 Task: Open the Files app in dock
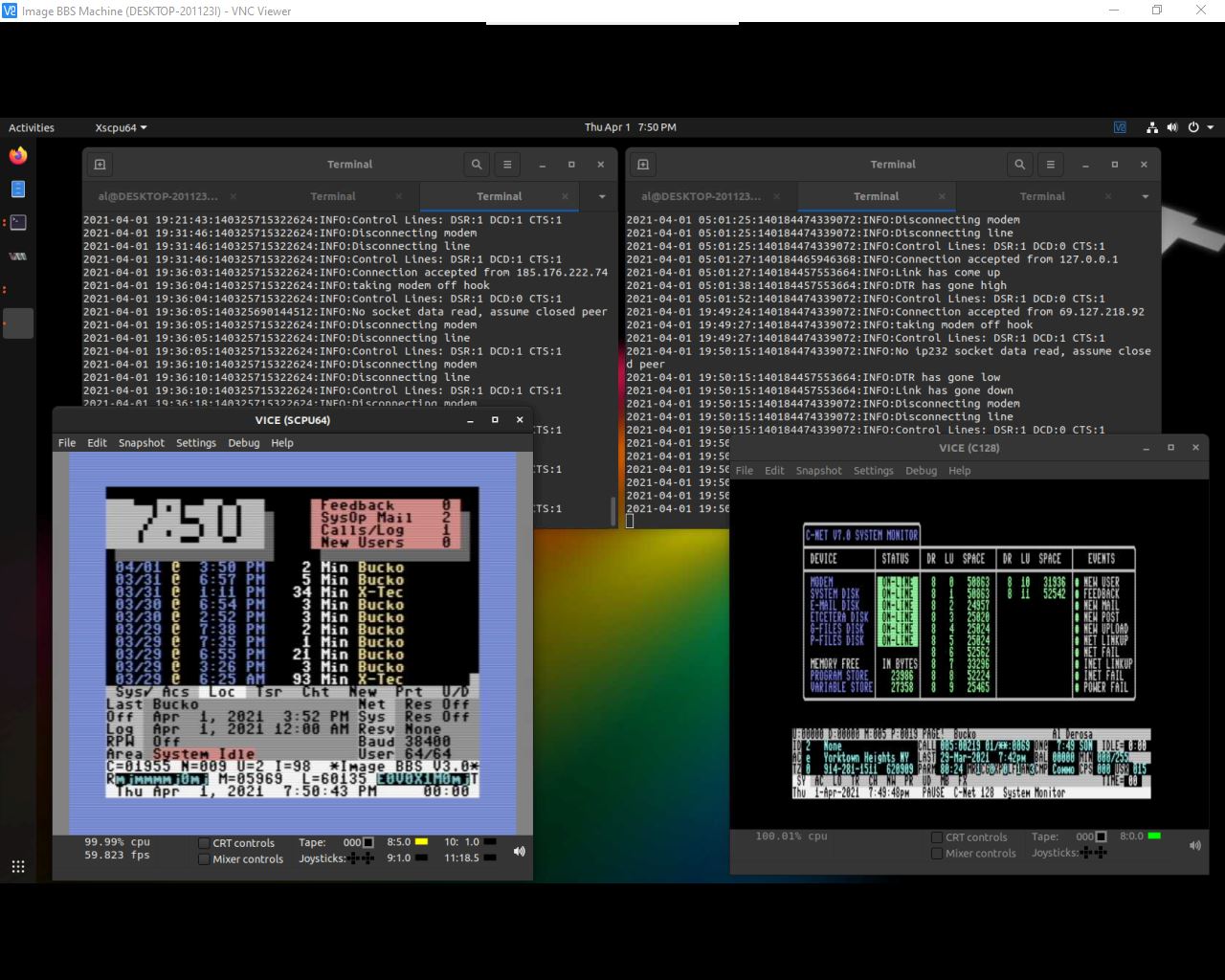18,189
